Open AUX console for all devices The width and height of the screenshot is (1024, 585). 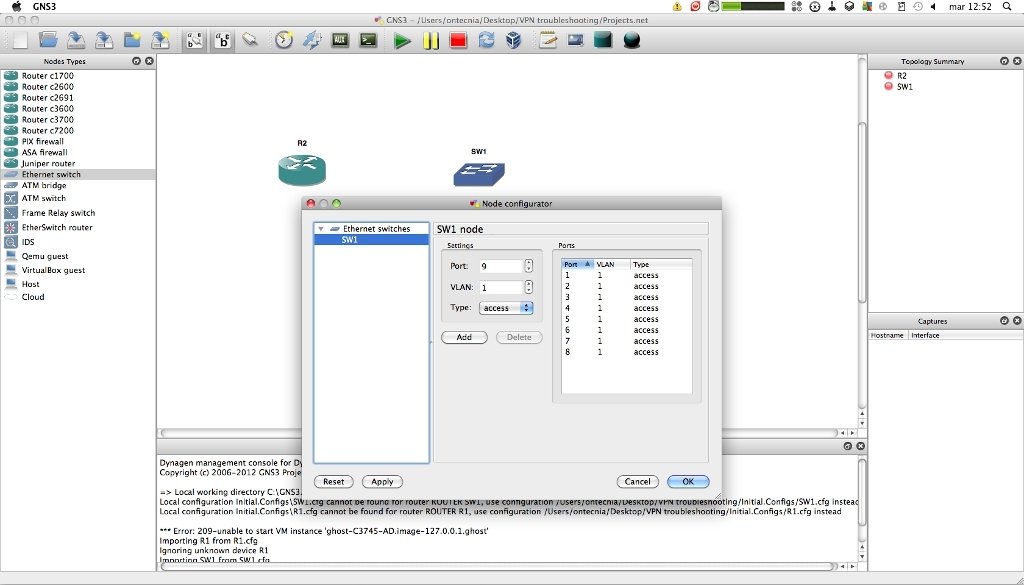340,40
